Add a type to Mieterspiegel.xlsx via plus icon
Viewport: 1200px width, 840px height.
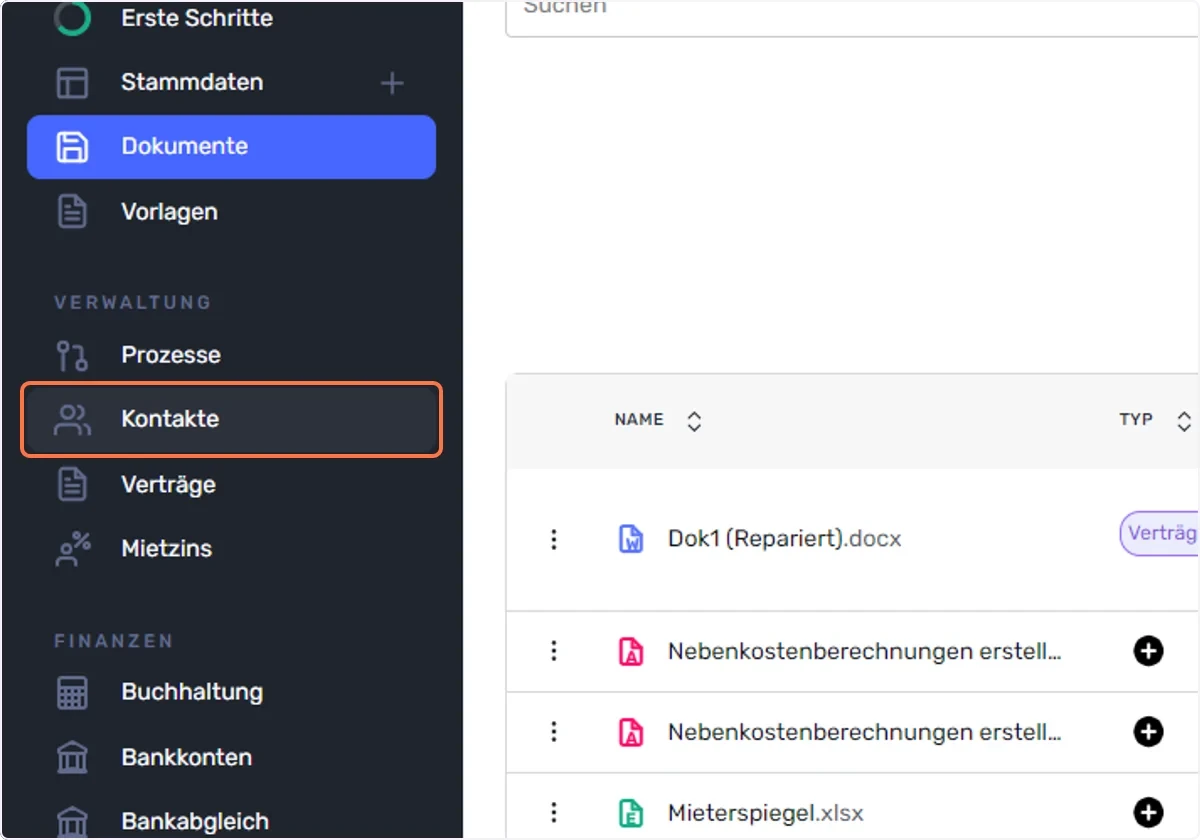pos(1148,813)
